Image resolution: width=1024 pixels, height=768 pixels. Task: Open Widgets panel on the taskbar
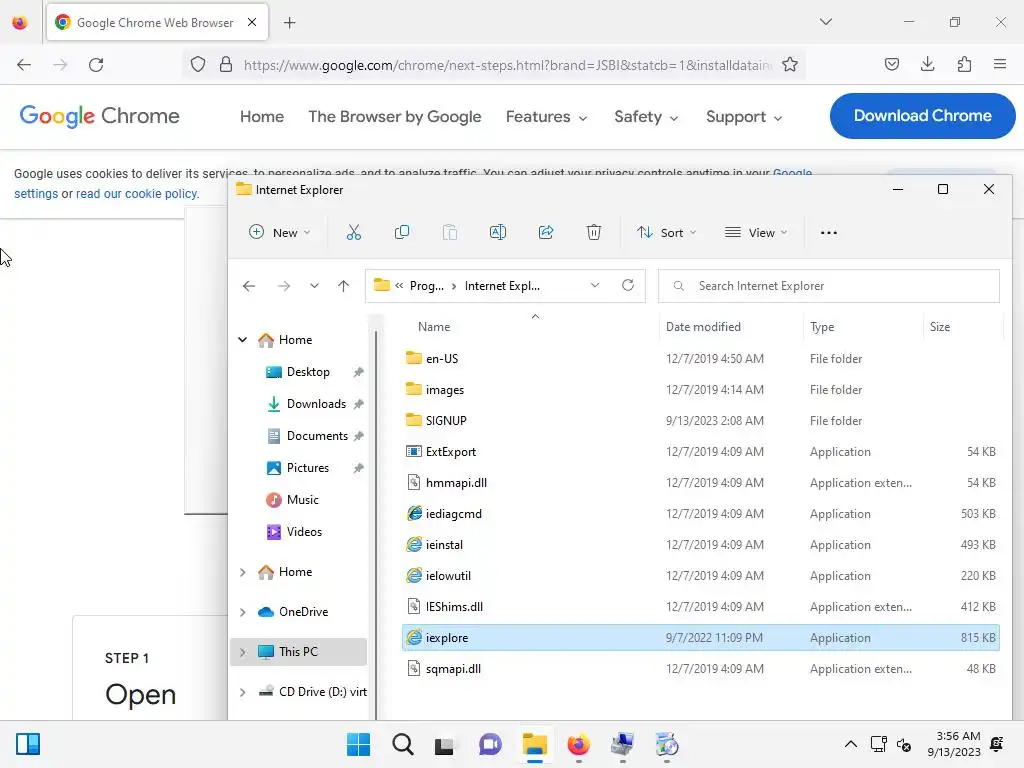[x=28, y=744]
